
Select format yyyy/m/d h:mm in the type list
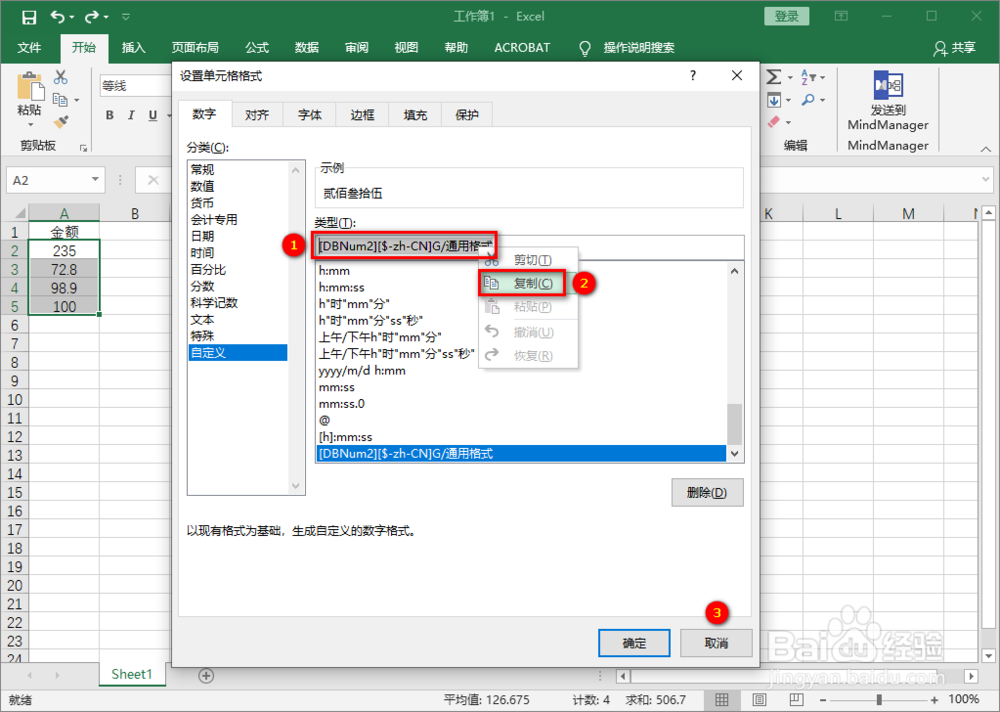[521, 371]
